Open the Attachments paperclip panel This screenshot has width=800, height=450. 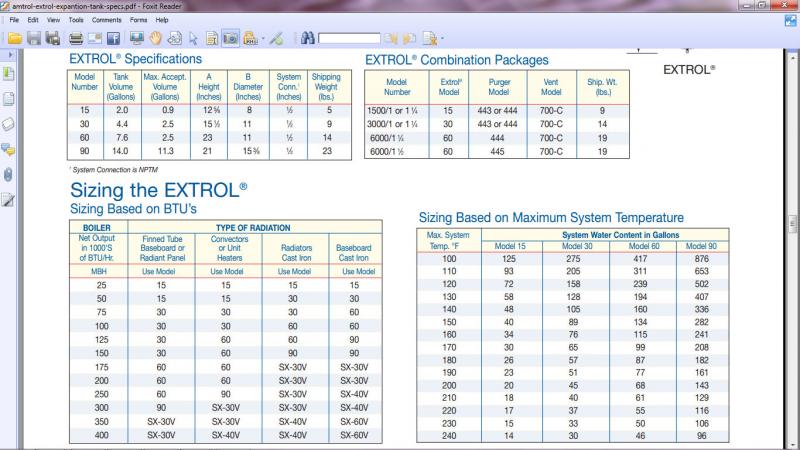pos(9,174)
